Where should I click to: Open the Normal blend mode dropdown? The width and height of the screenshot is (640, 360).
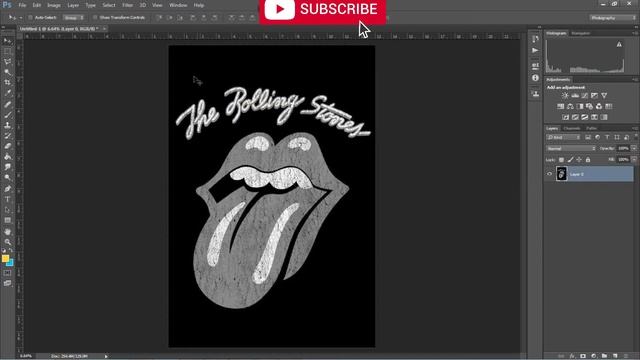(571, 149)
